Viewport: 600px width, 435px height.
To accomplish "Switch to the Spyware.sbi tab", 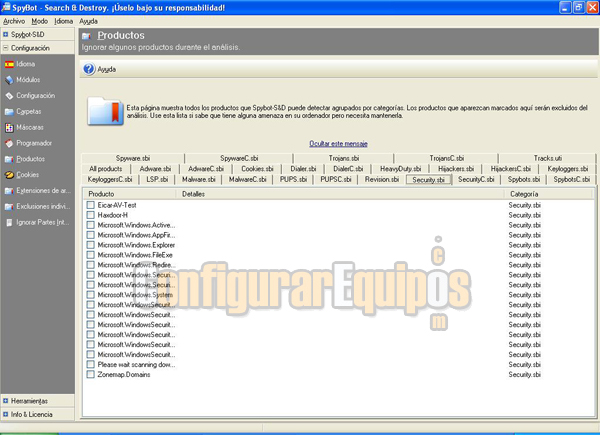I will pyautogui.click(x=133, y=158).
